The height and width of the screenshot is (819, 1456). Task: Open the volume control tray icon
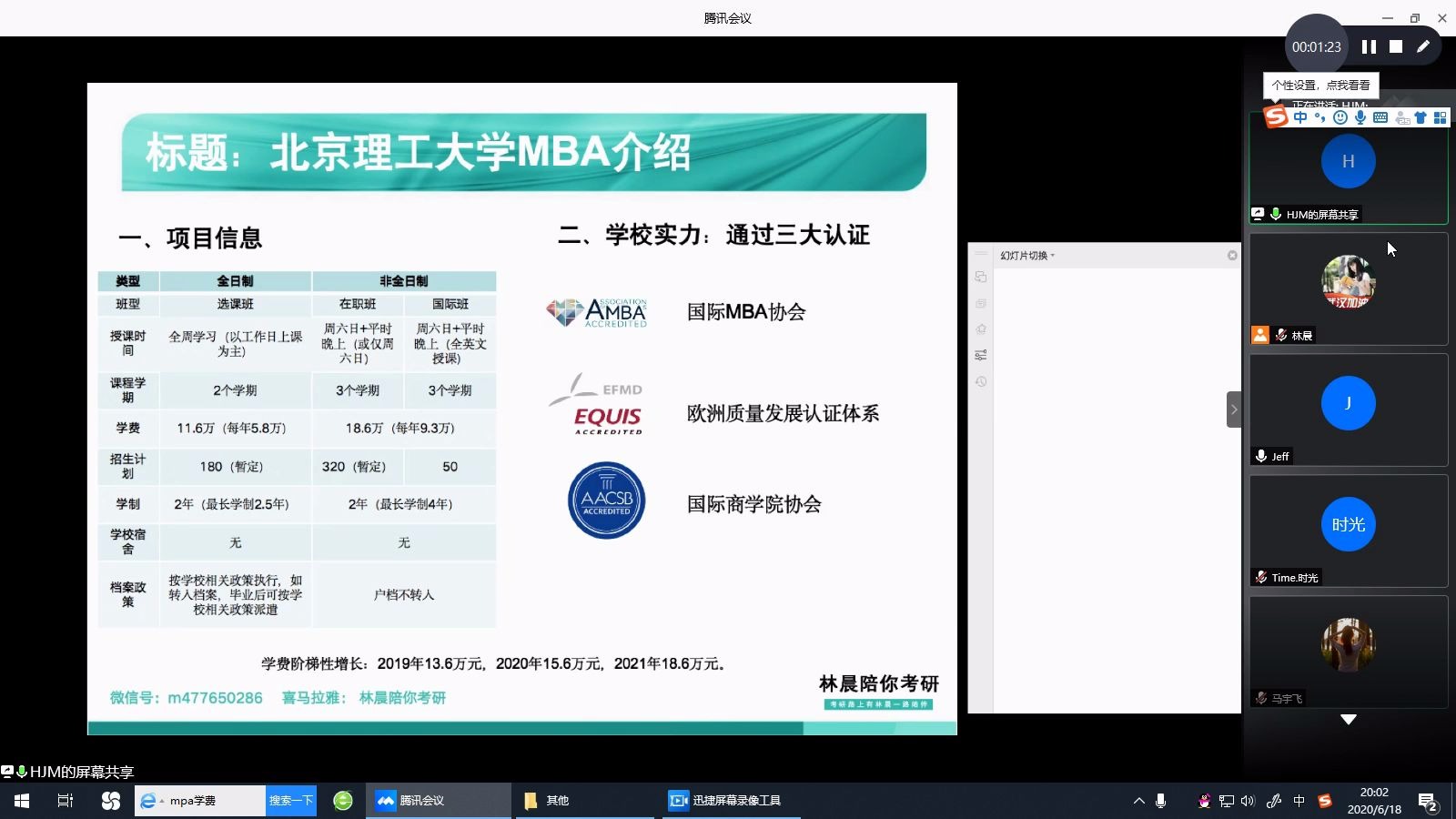click(1248, 801)
